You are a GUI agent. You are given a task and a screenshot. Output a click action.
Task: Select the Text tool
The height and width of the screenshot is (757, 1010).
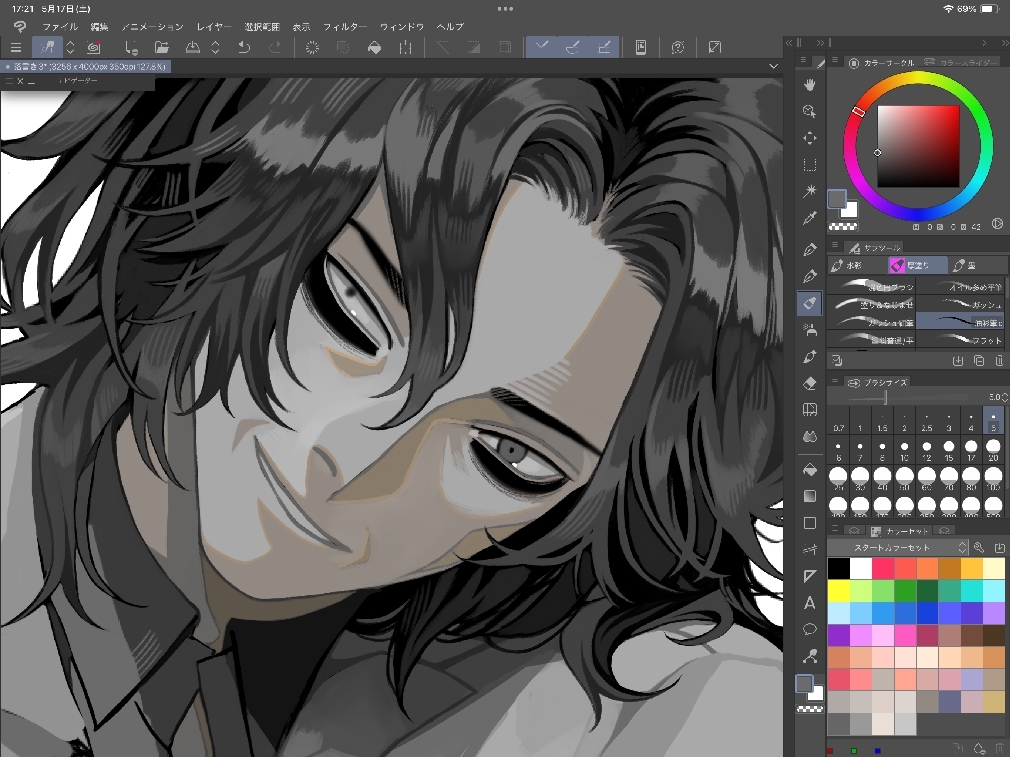810,603
